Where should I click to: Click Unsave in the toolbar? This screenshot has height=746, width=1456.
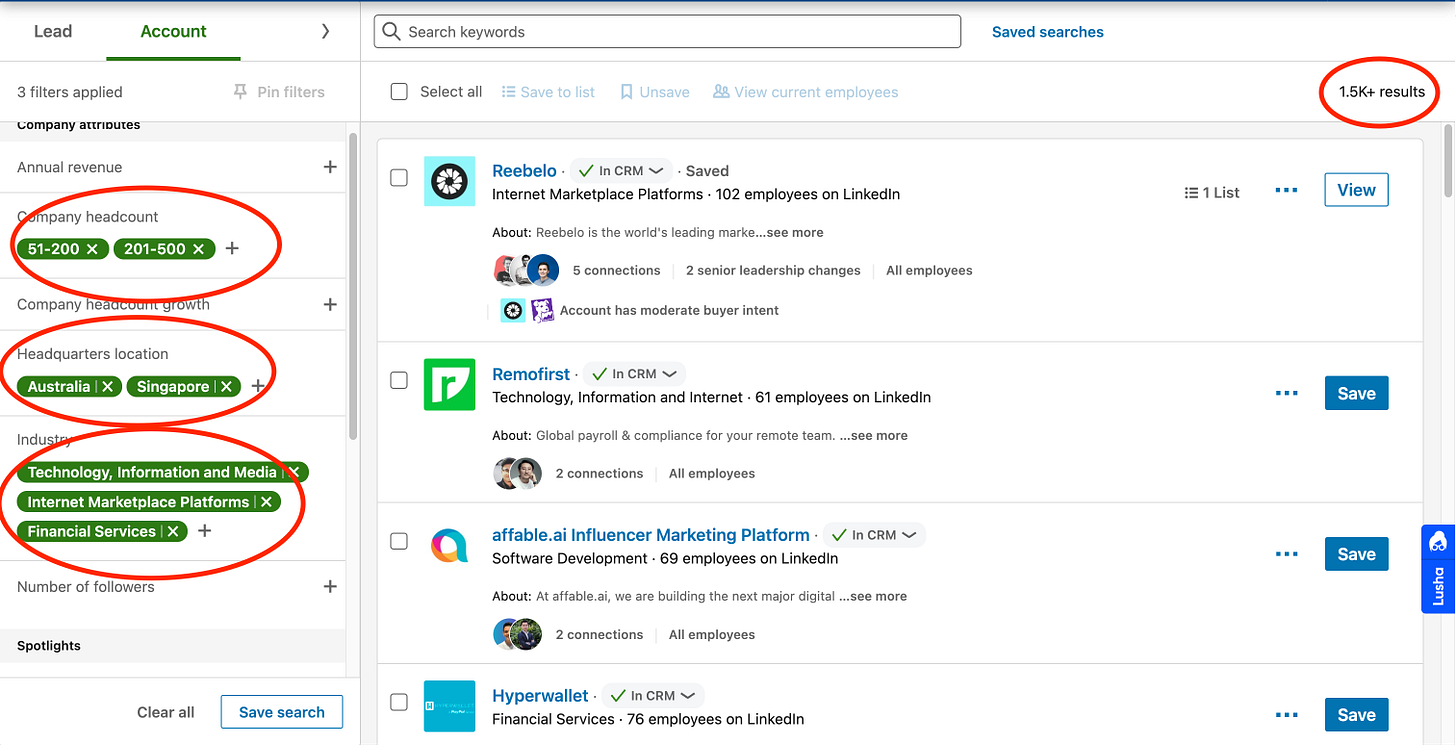tap(655, 92)
